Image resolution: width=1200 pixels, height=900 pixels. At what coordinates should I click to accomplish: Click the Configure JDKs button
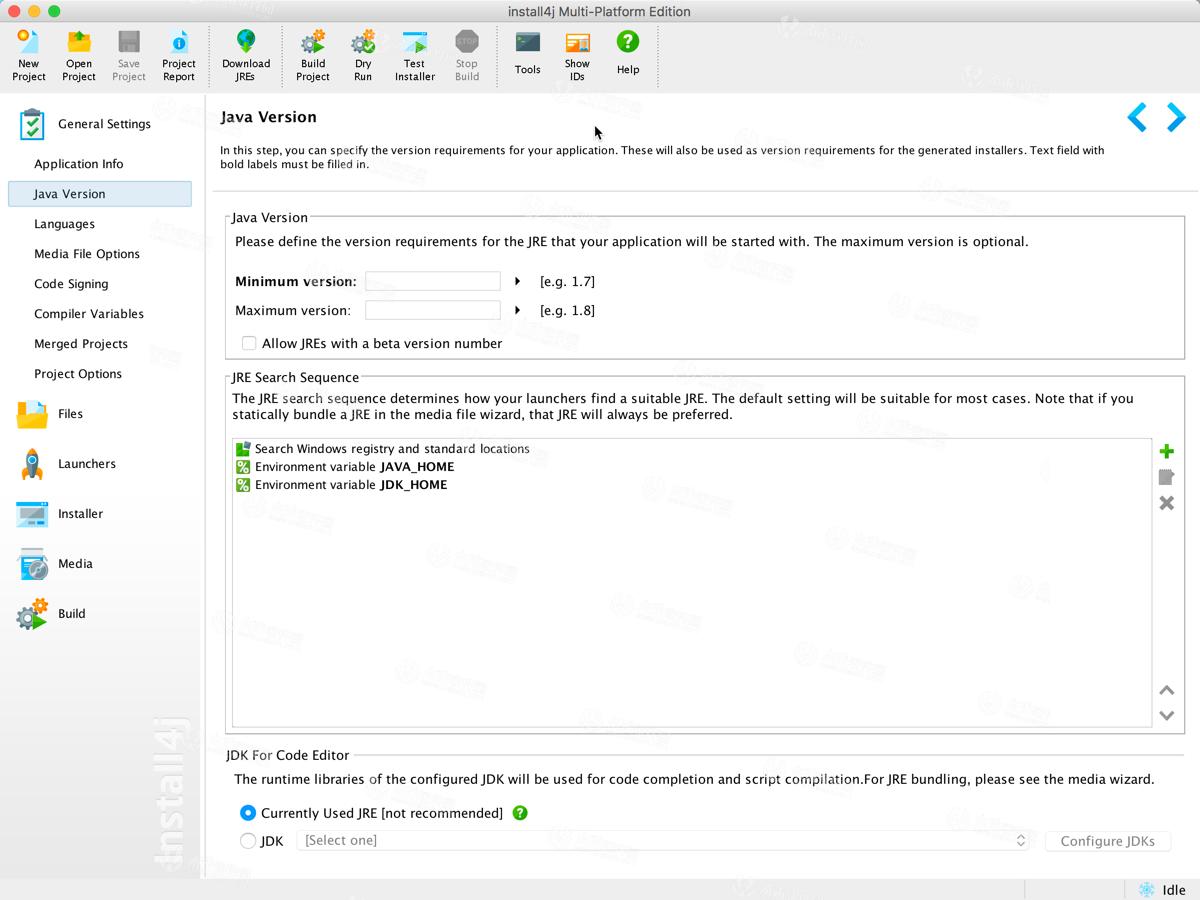[1107, 841]
